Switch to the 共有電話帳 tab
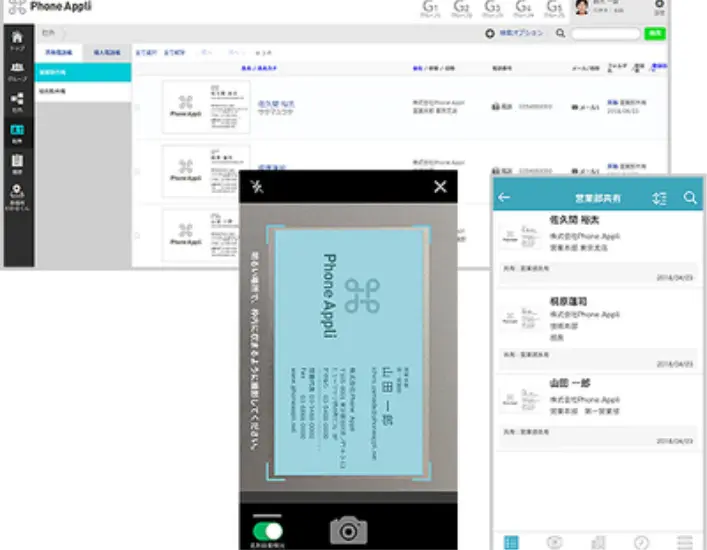Image resolution: width=707 pixels, height=550 pixels. tap(59, 53)
